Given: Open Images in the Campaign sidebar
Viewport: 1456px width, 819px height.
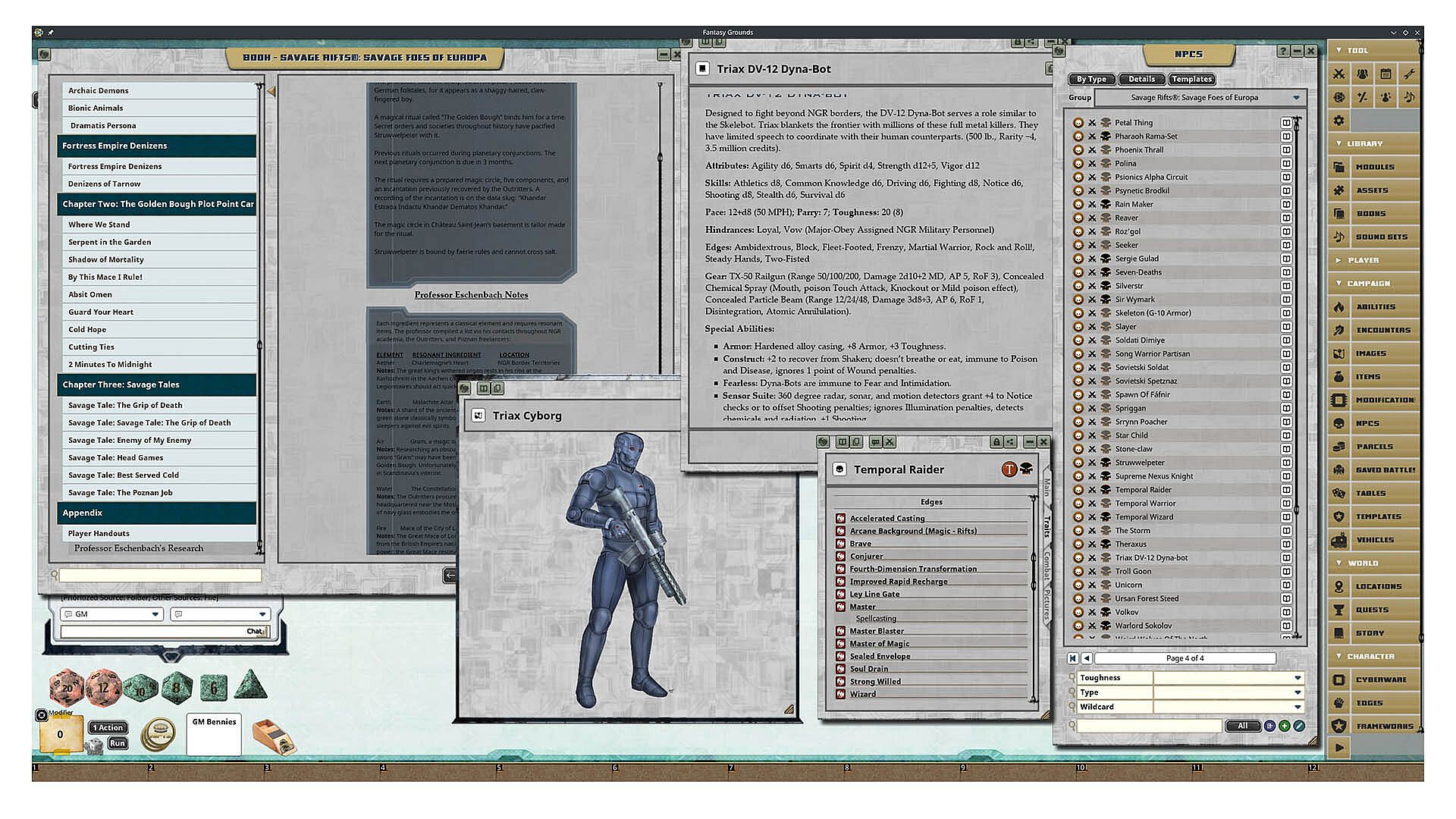Looking at the screenshot, I should tap(1374, 353).
